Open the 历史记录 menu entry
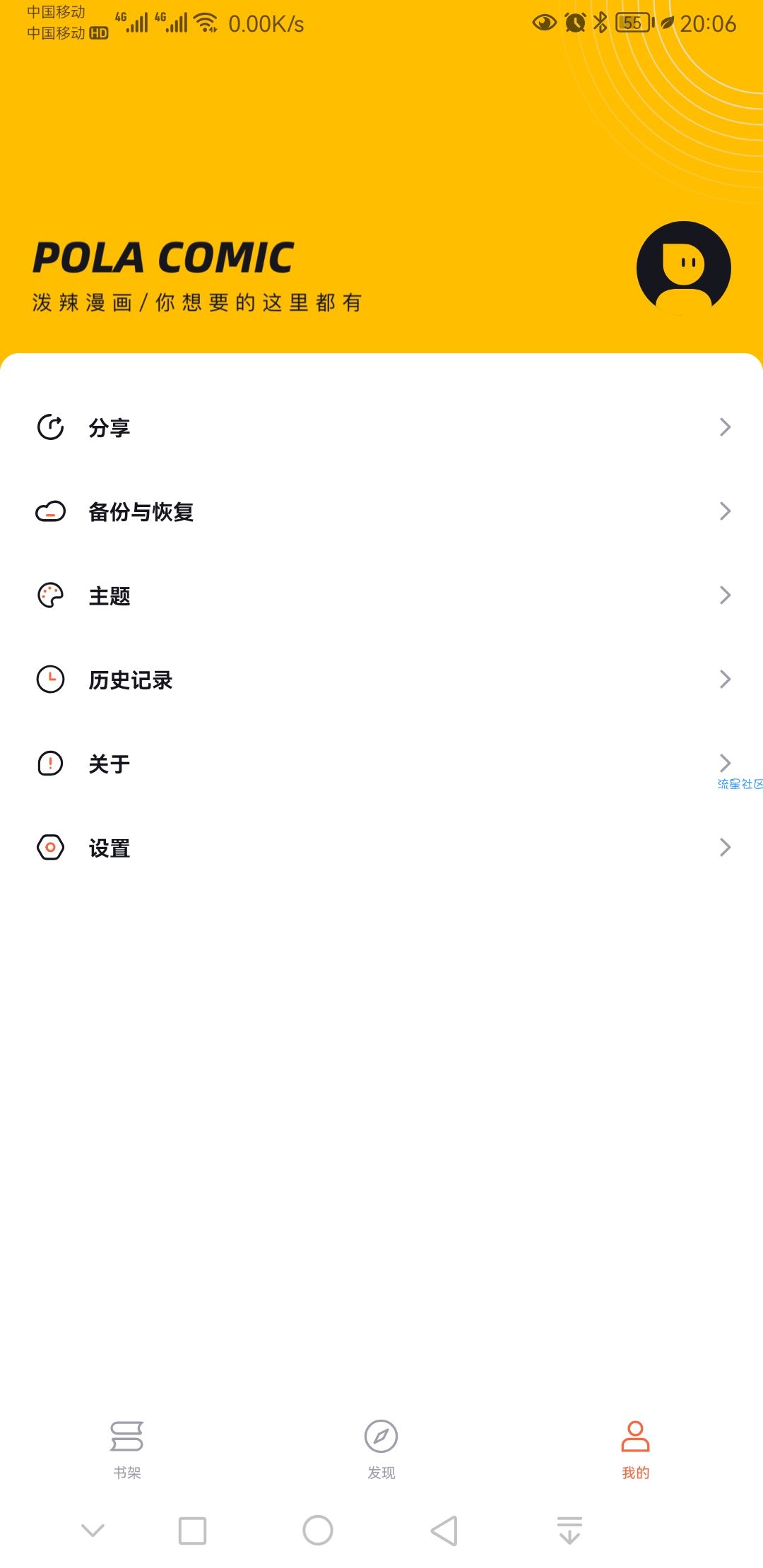Screen dimensions: 763x1568 (x=381, y=679)
